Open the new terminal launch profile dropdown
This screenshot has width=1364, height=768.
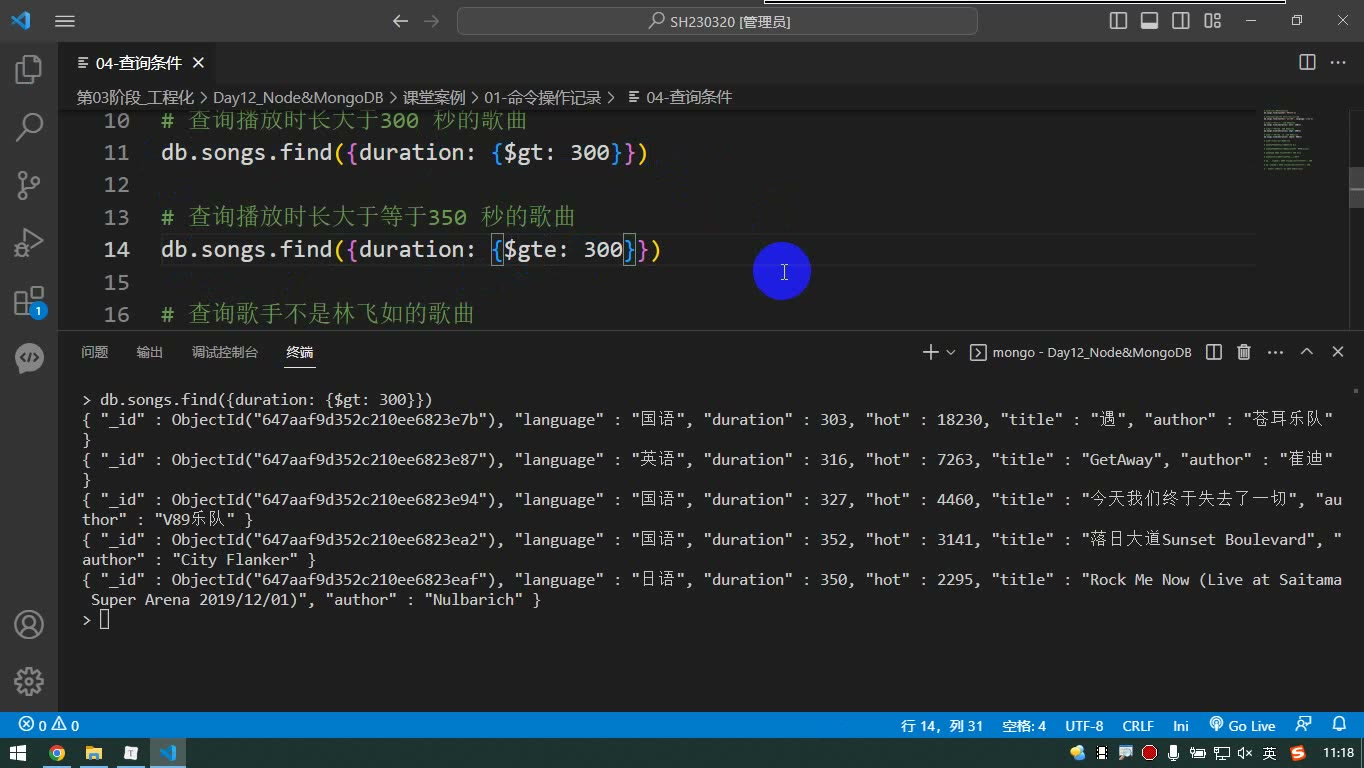(951, 352)
